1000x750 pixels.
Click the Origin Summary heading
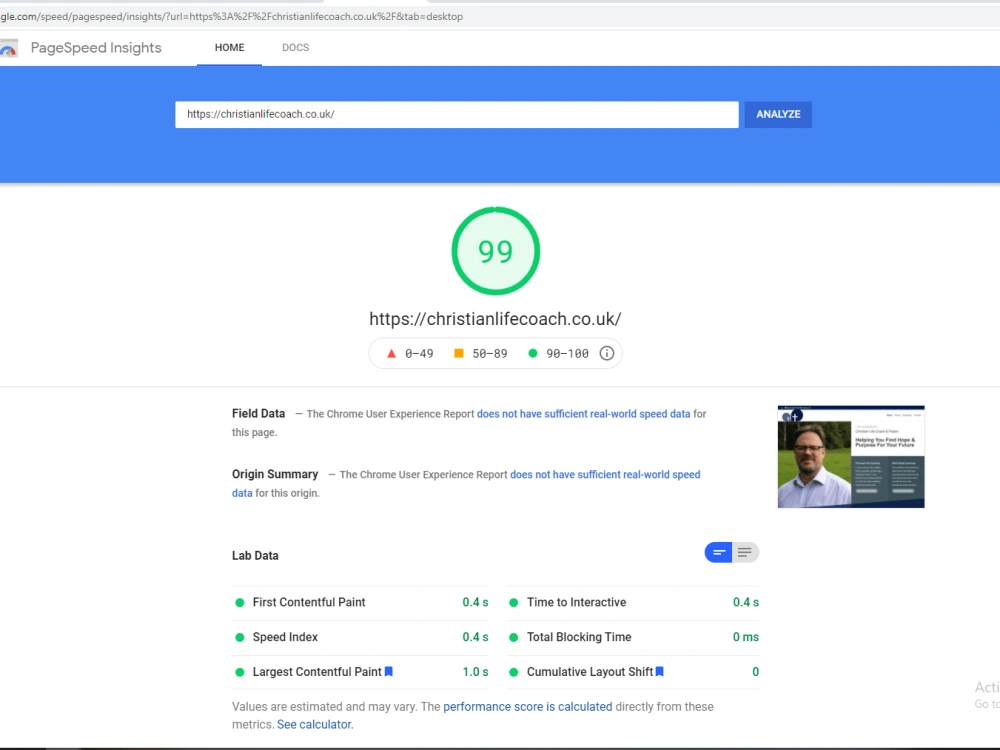click(275, 474)
